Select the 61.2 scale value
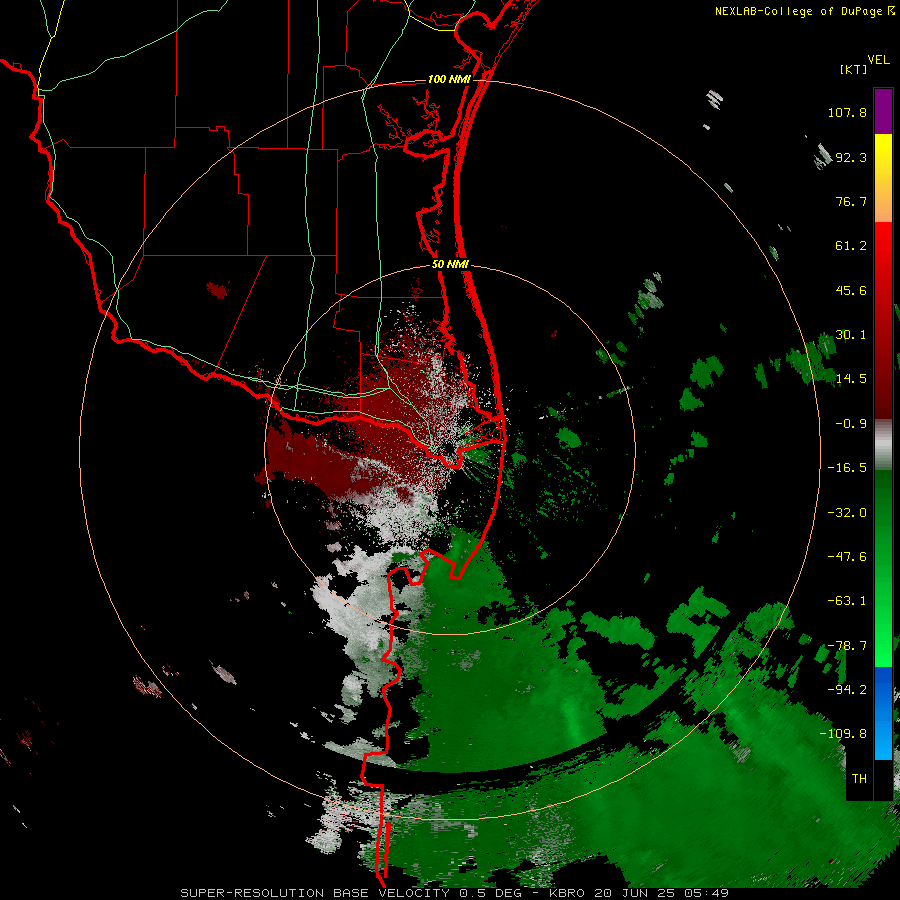The height and width of the screenshot is (900, 900). [x=851, y=246]
